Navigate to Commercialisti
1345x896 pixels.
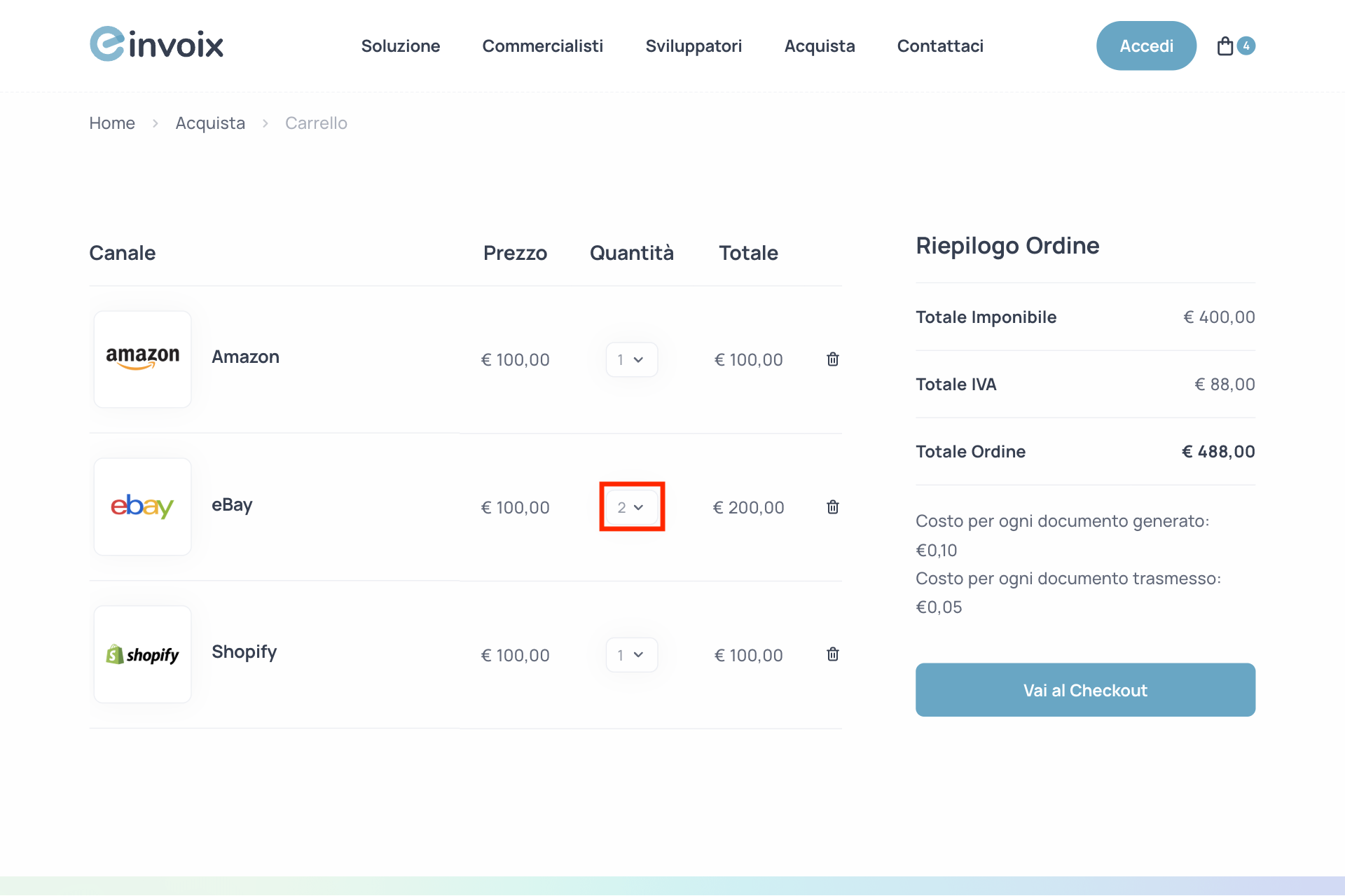pyautogui.click(x=543, y=46)
